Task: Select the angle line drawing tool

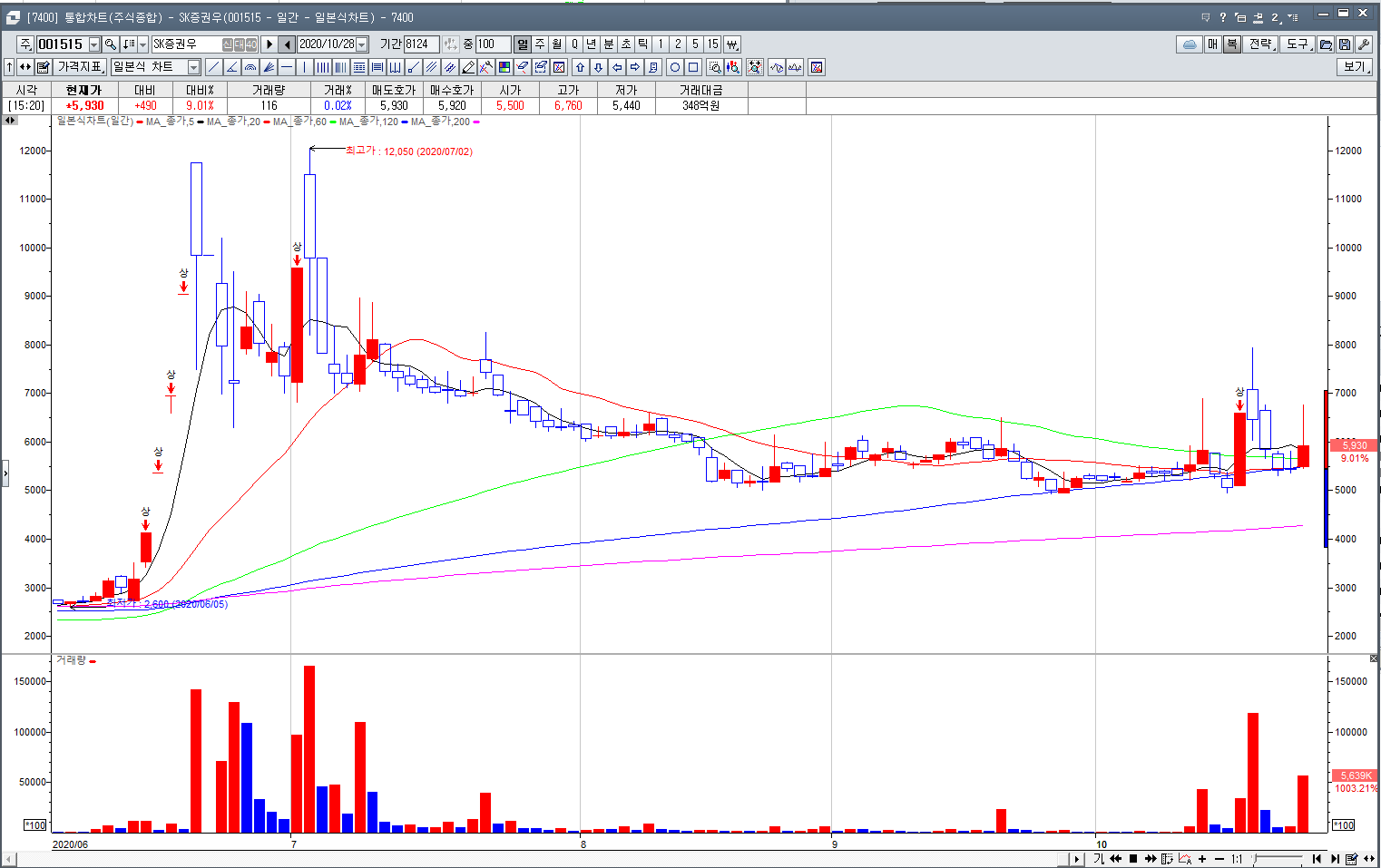Action: click(x=231, y=67)
